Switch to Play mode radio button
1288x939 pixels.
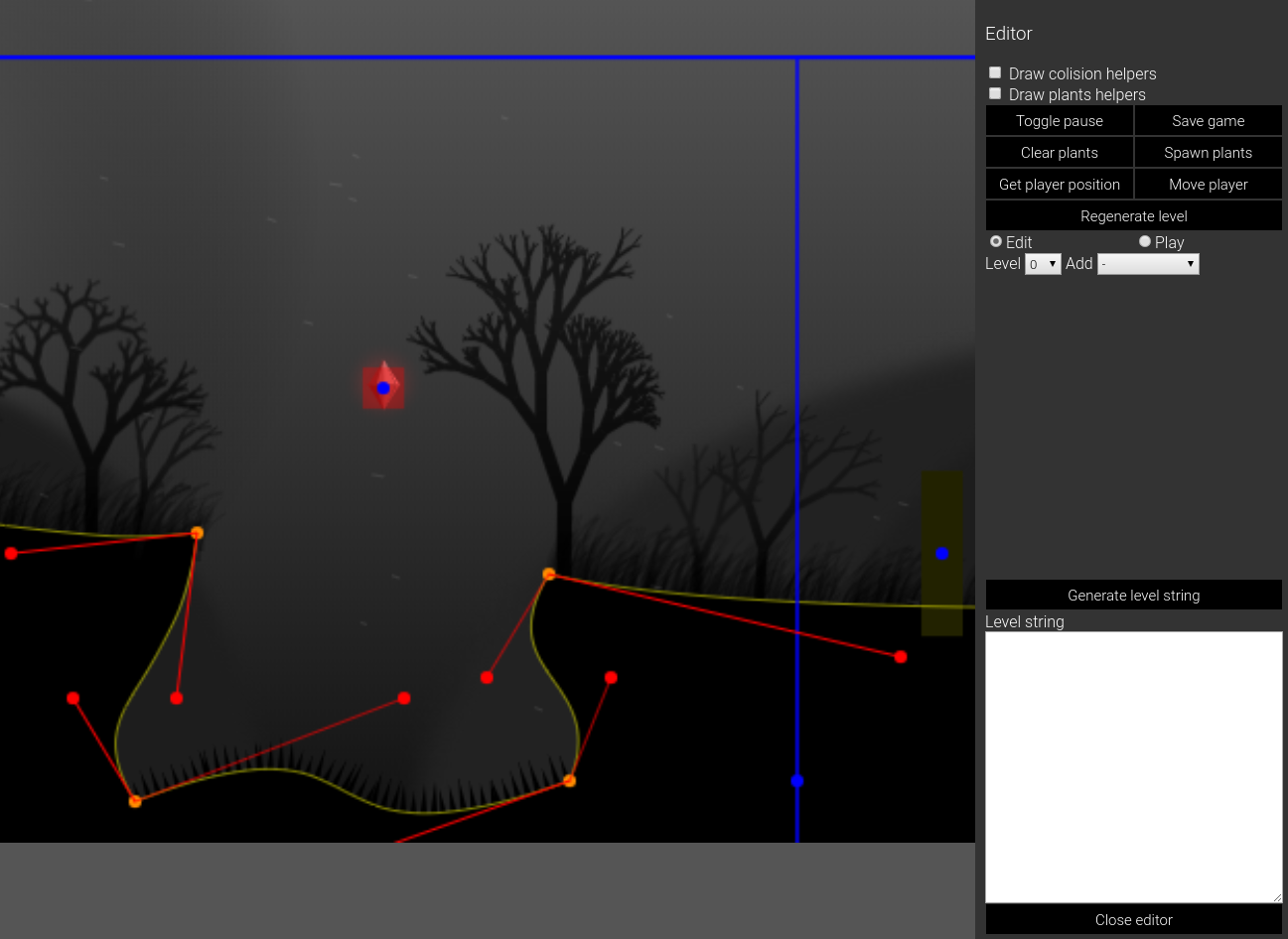pyautogui.click(x=1145, y=241)
